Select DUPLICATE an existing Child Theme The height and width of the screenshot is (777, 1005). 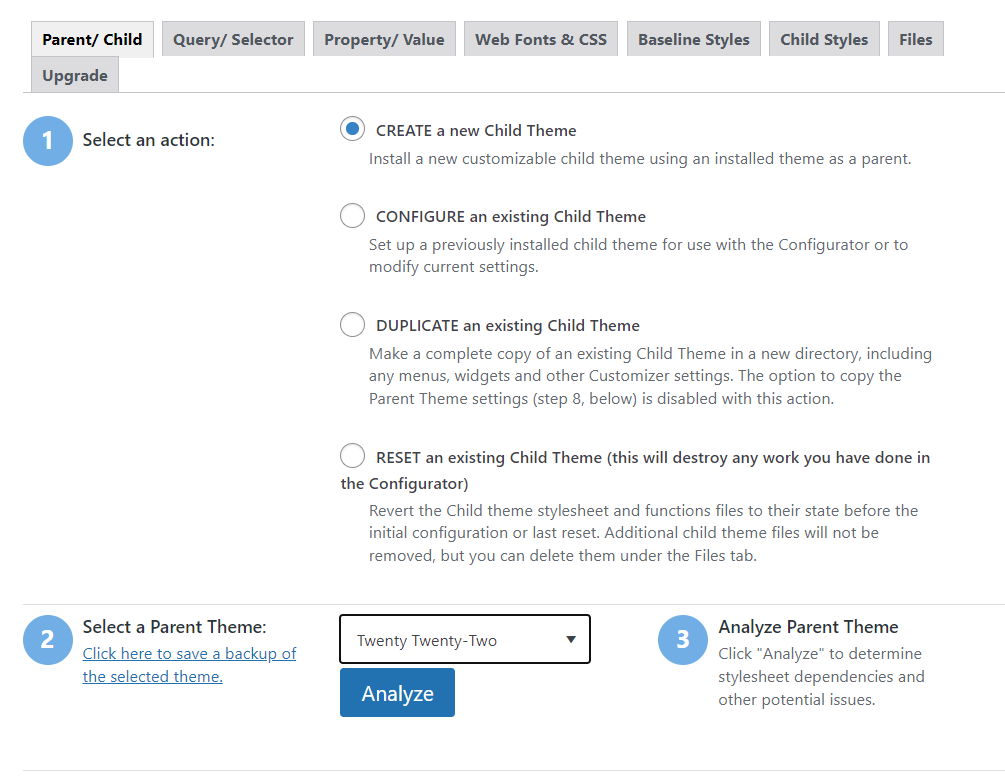pyautogui.click(x=352, y=325)
